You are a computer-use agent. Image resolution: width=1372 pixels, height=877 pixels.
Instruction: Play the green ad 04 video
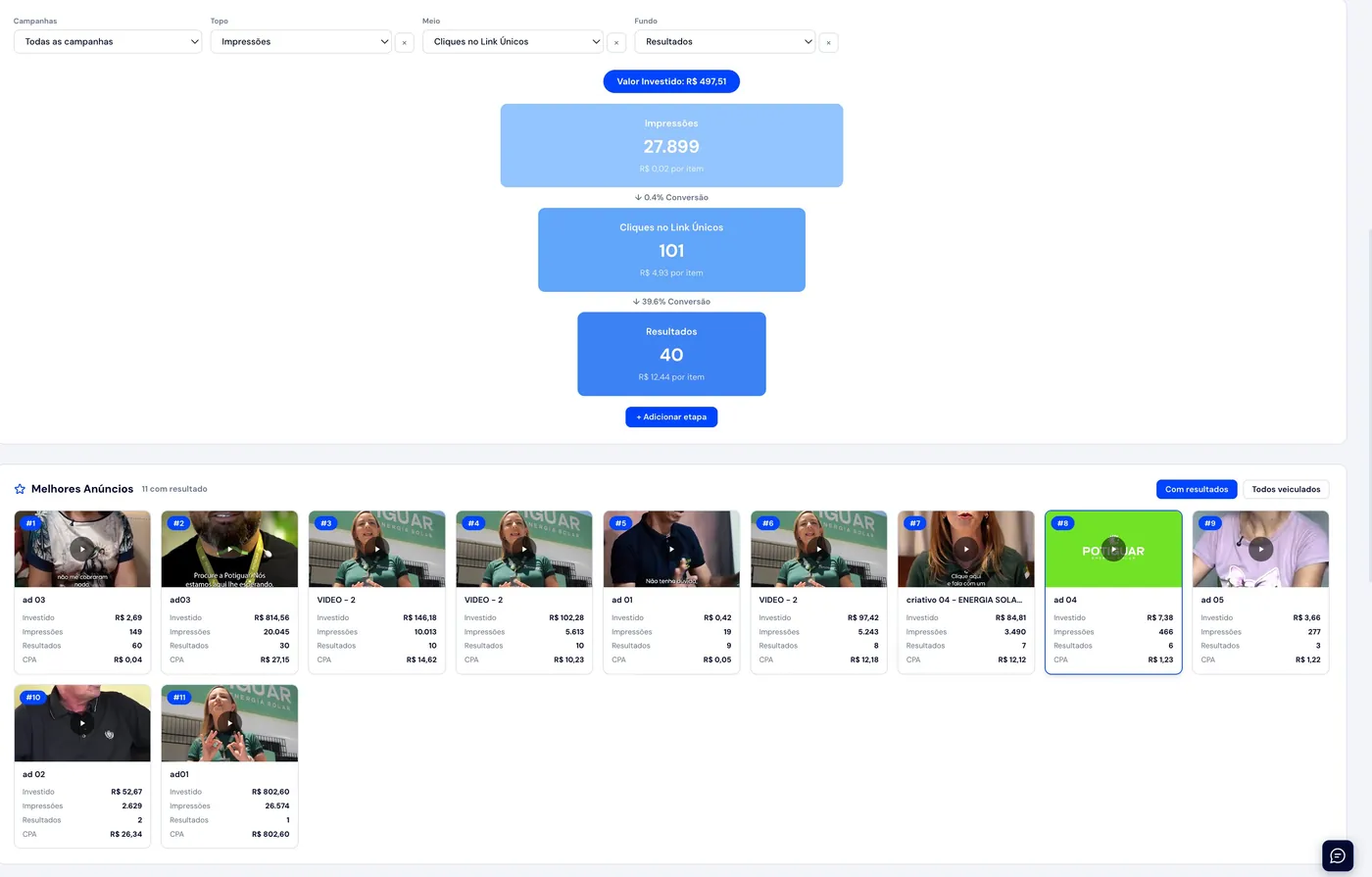[x=1113, y=549]
